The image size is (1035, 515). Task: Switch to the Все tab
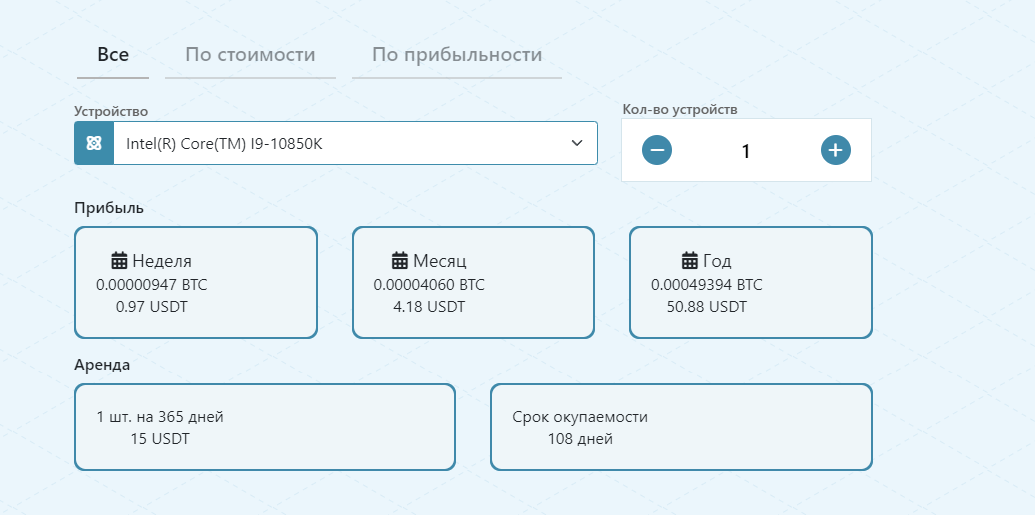tap(113, 55)
